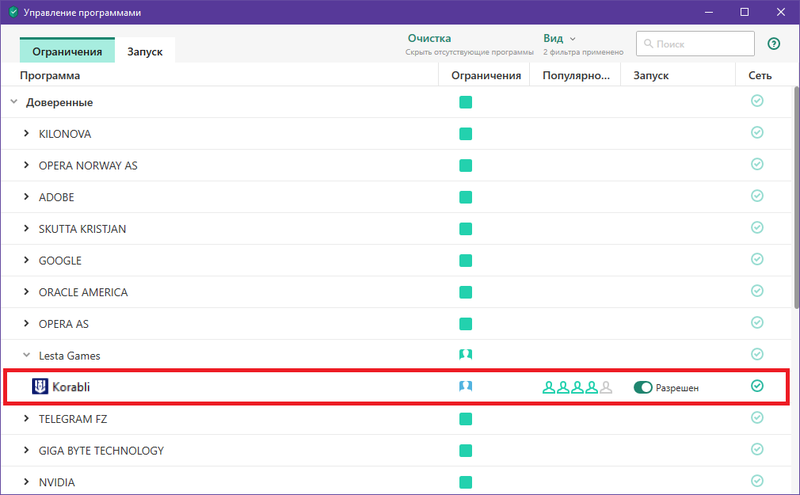Image resolution: width=800 pixels, height=495 pixels.
Task: Maximize the Управление программами window
Action: tap(744, 12)
